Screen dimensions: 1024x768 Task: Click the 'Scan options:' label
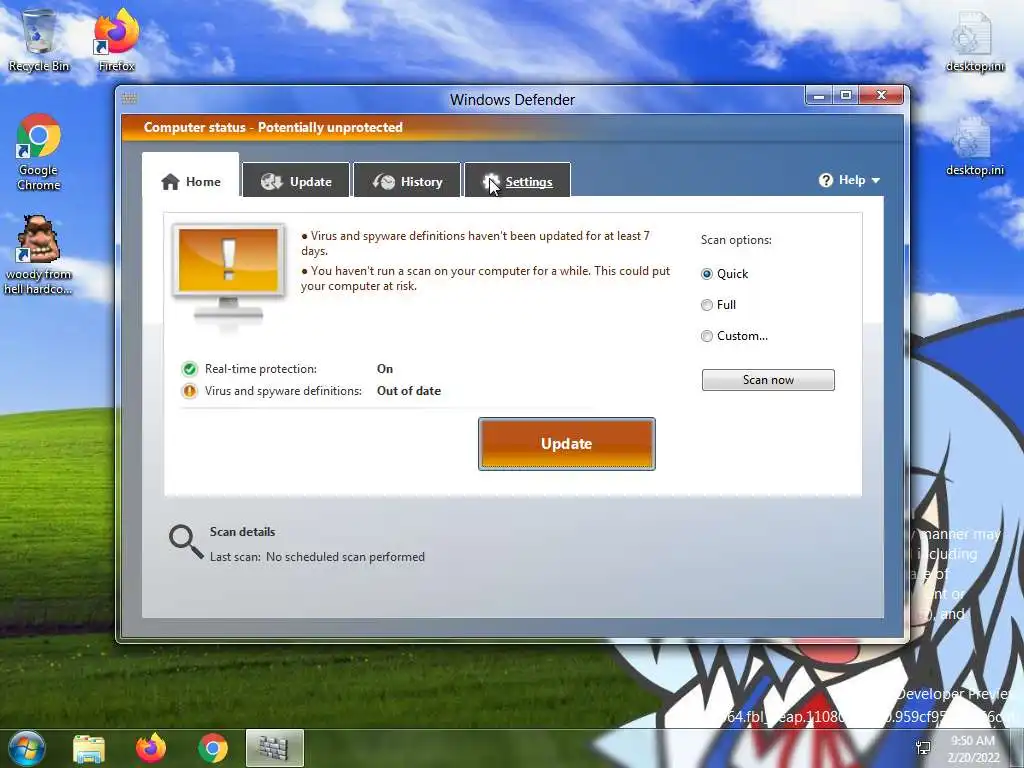[736, 240]
